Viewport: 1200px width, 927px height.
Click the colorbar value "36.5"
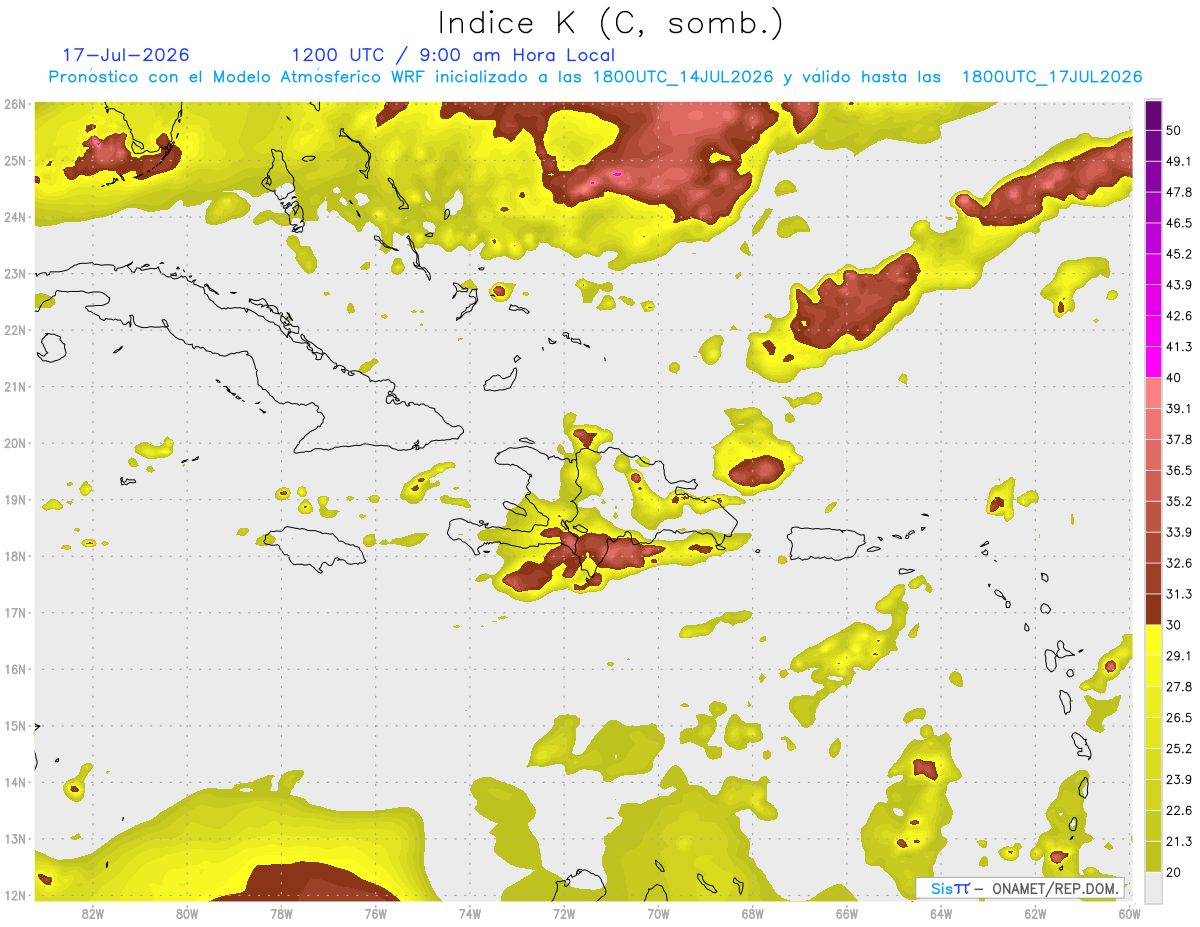[x=1179, y=470]
